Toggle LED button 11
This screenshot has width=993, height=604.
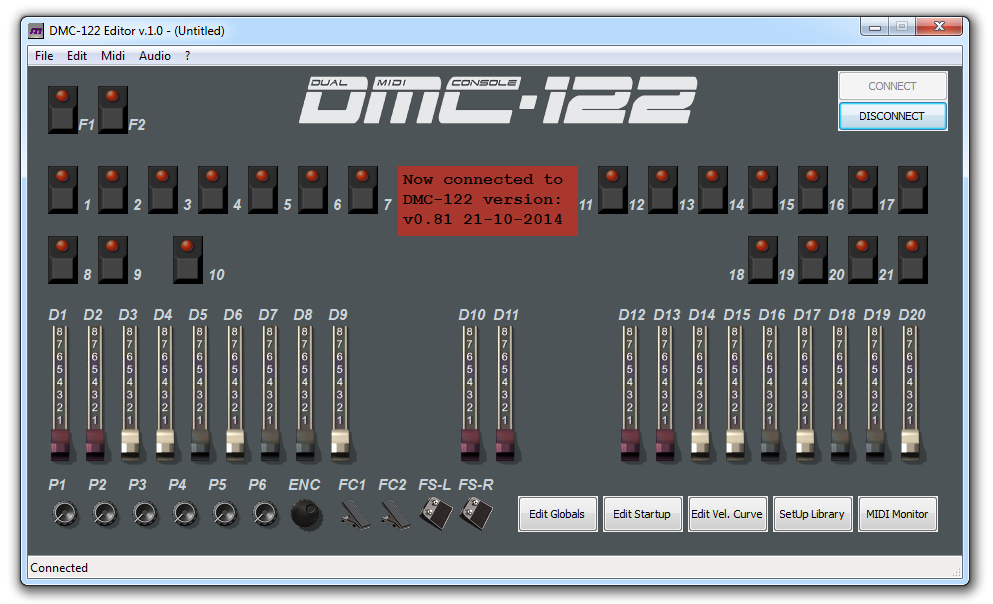[x=612, y=189]
